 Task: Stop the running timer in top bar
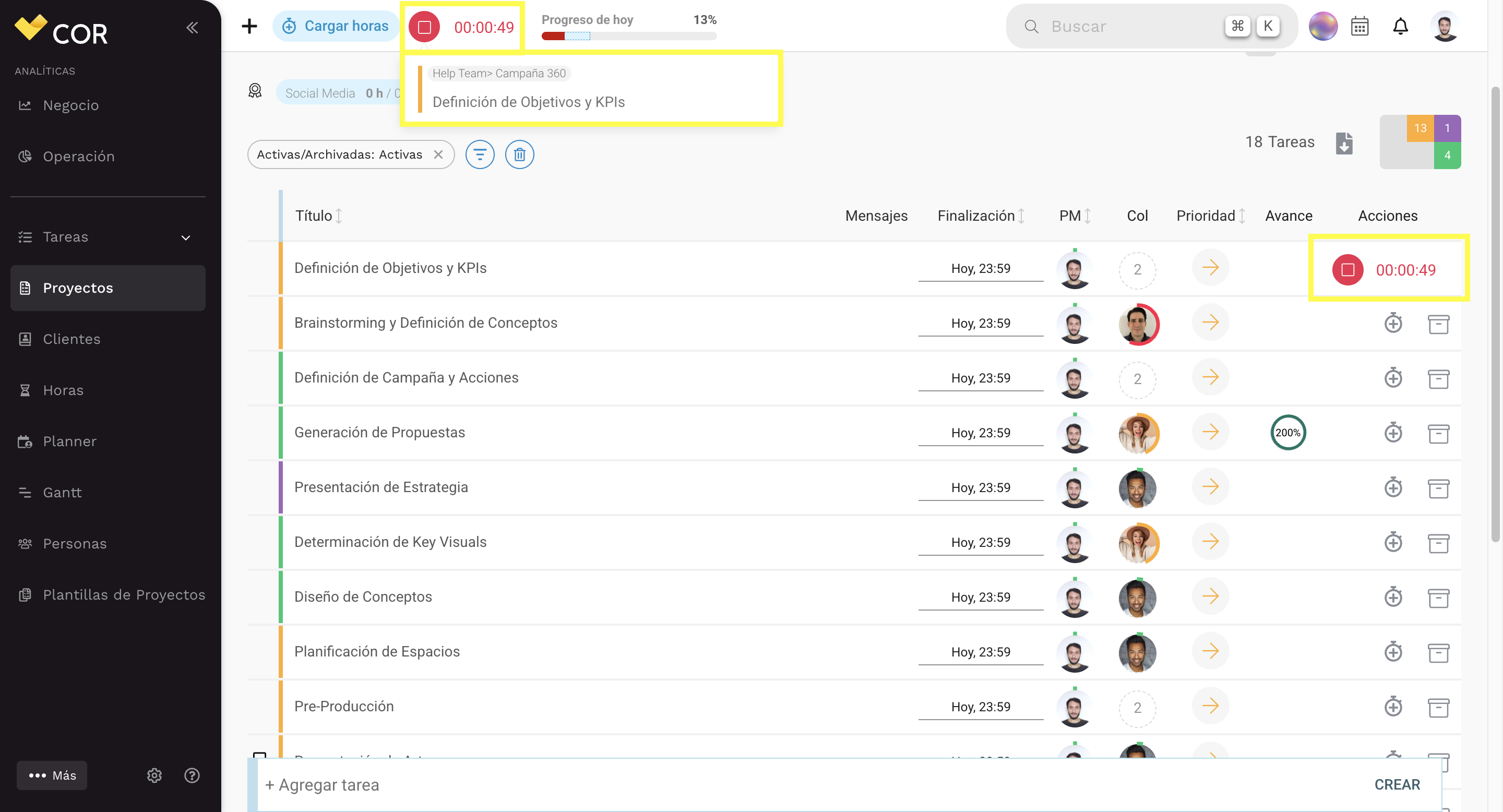tap(424, 27)
